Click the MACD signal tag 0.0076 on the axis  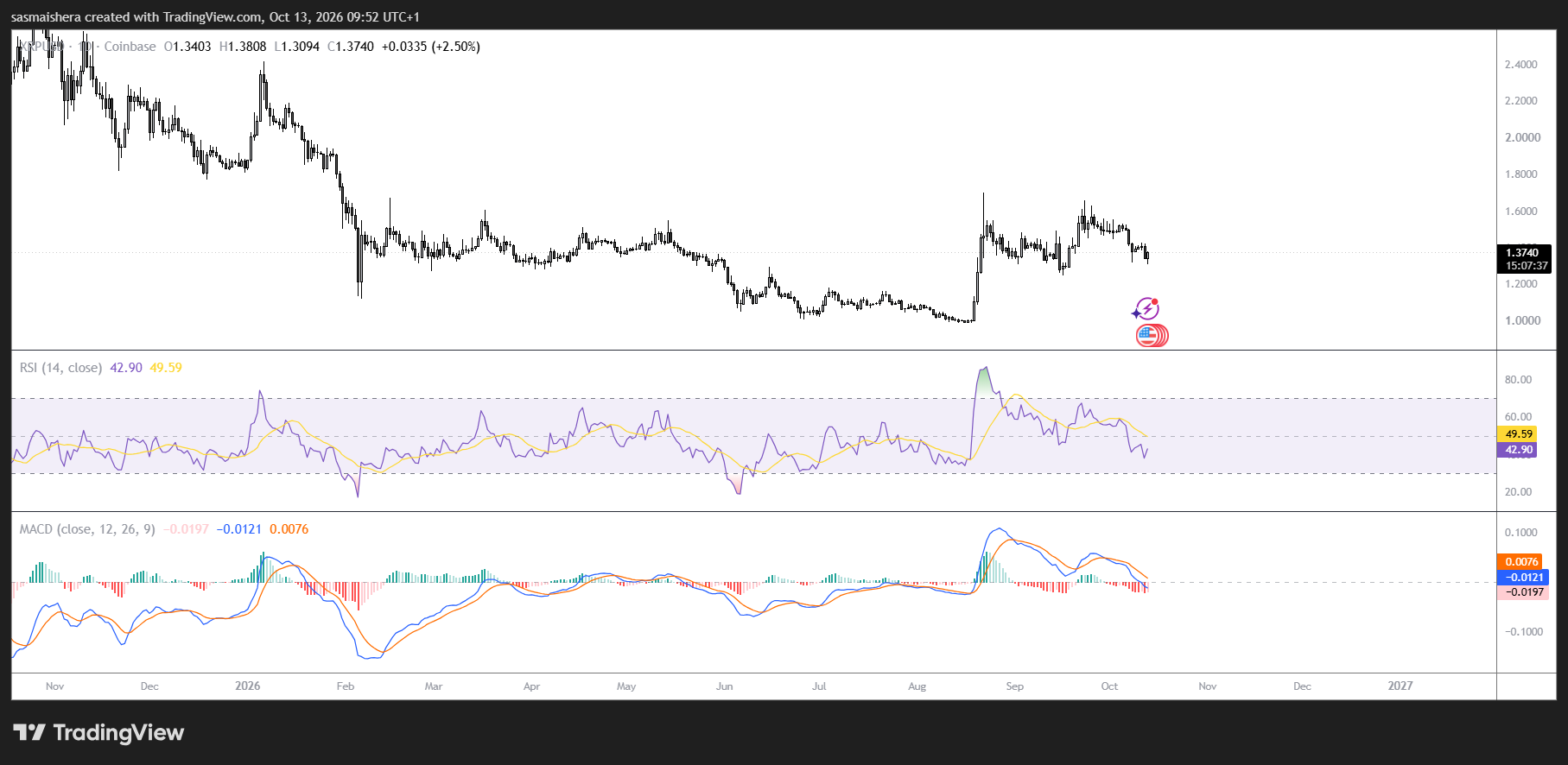point(1520,562)
